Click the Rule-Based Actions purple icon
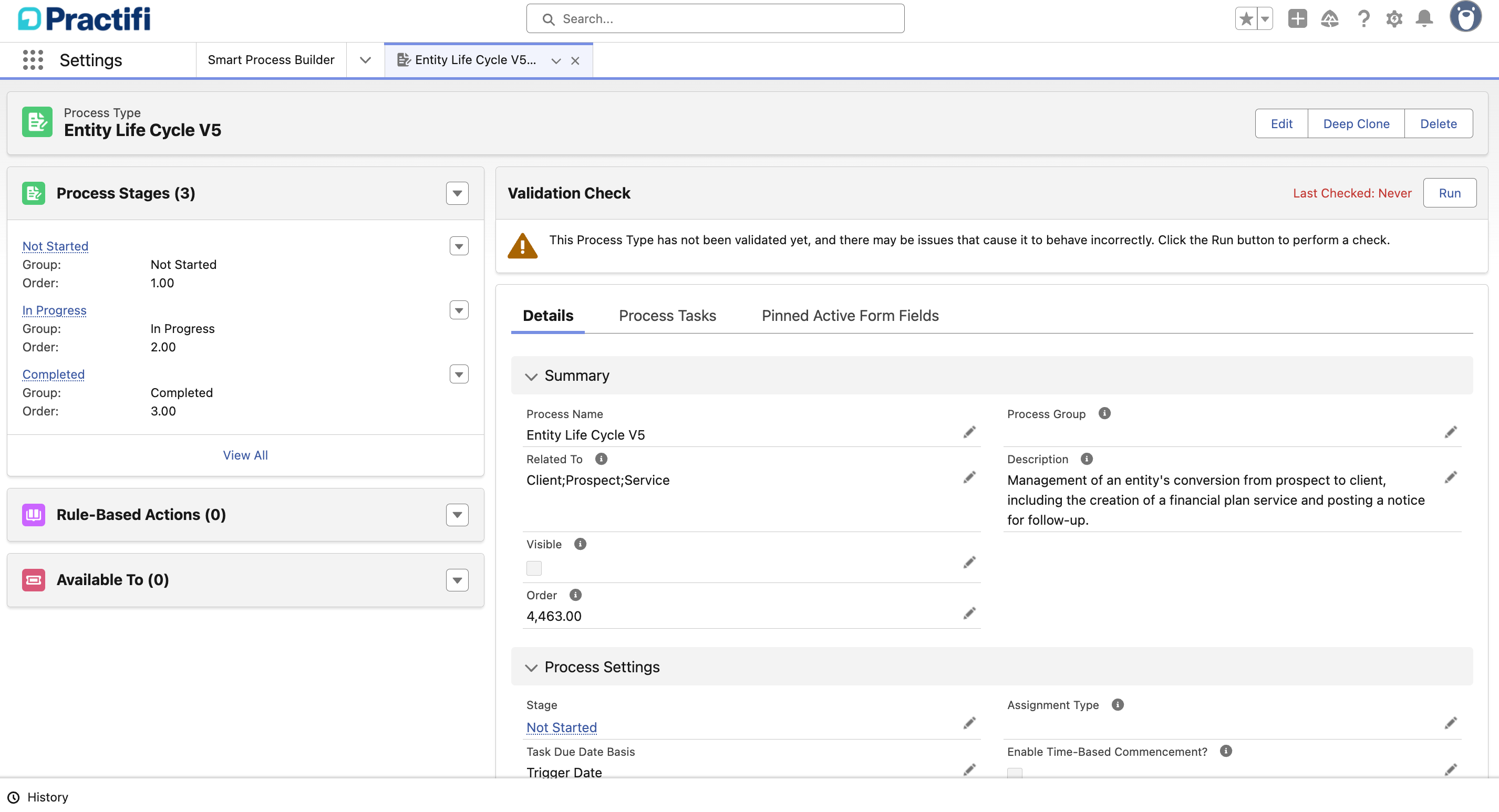 [x=34, y=515]
